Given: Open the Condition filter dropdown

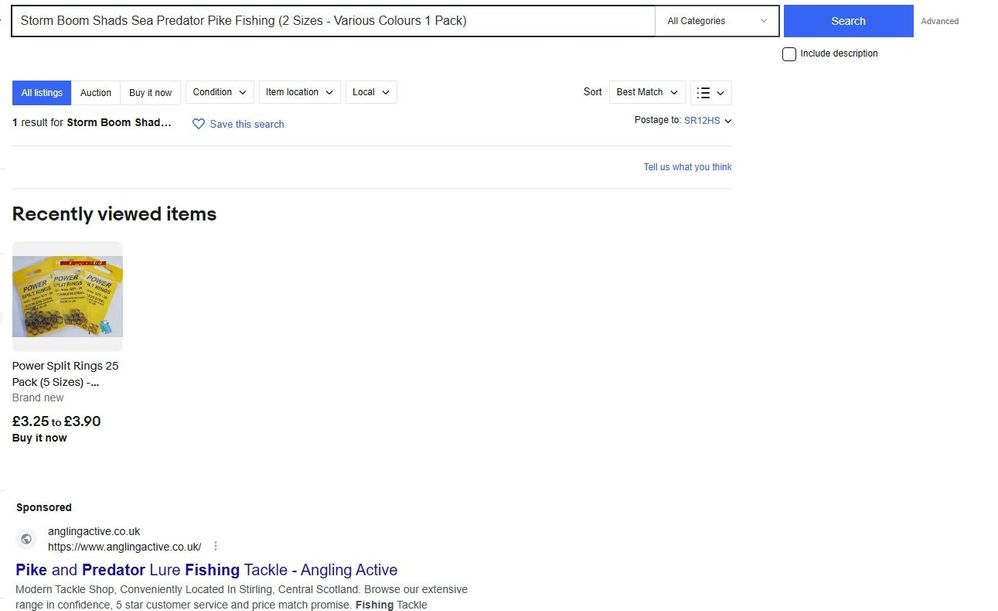Looking at the screenshot, I should pos(221,92).
